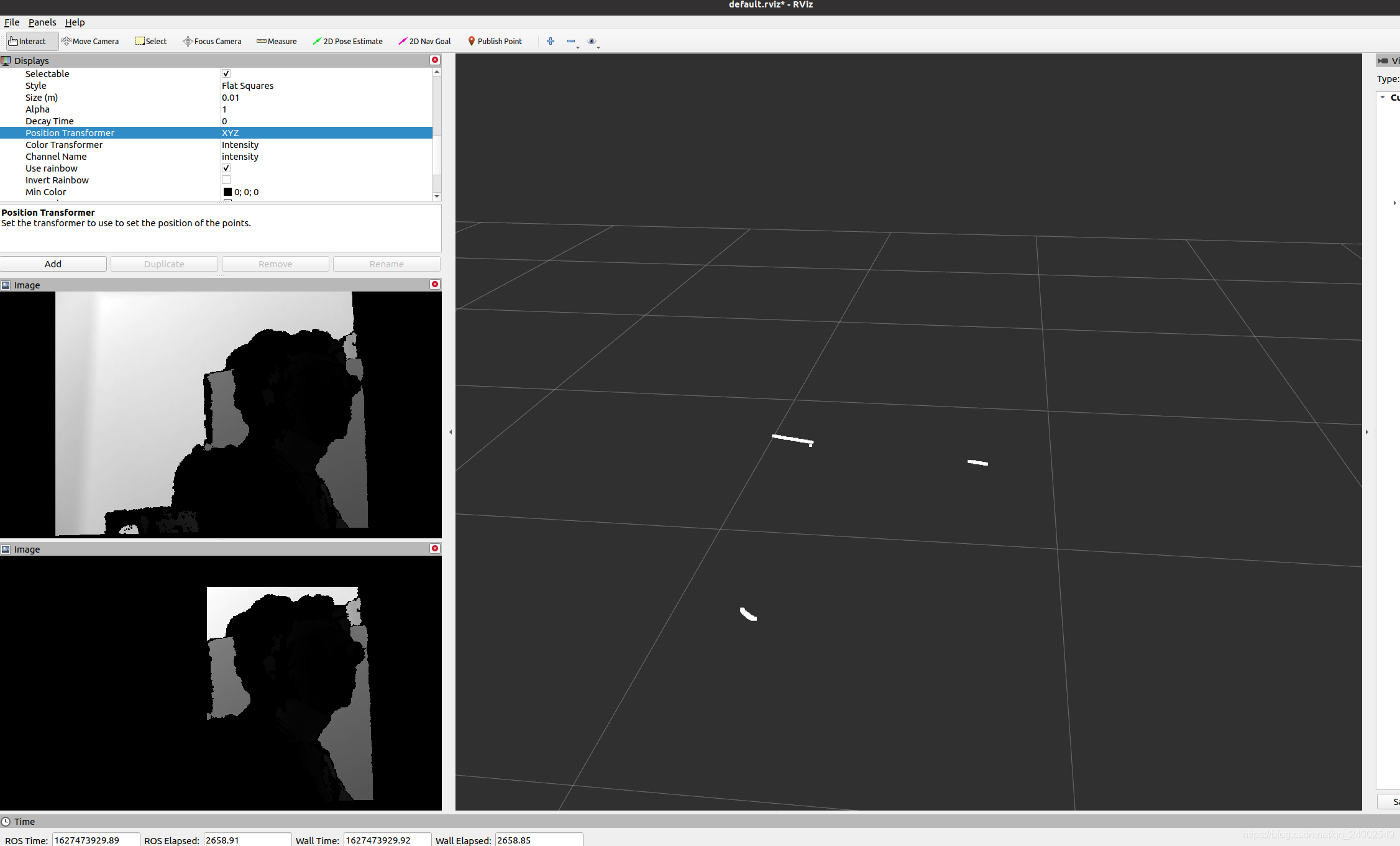
Task: Disable the Use rainbow checkbox
Action: (x=226, y=168)
